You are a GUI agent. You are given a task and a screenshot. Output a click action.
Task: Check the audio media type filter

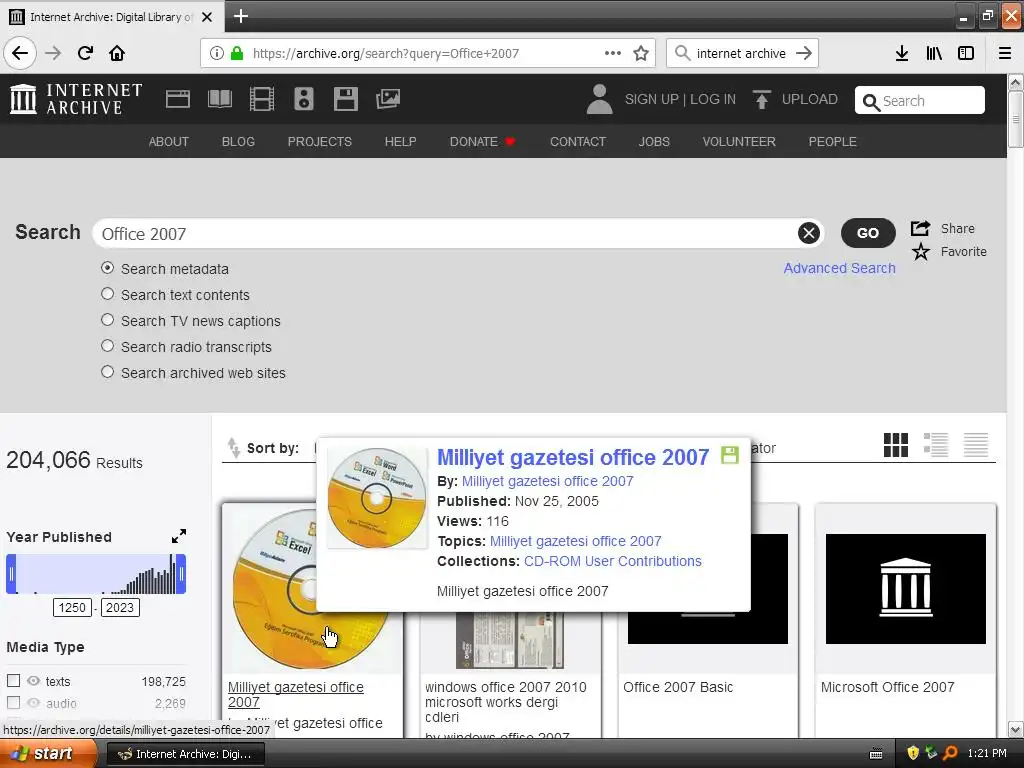pos(13,703)
